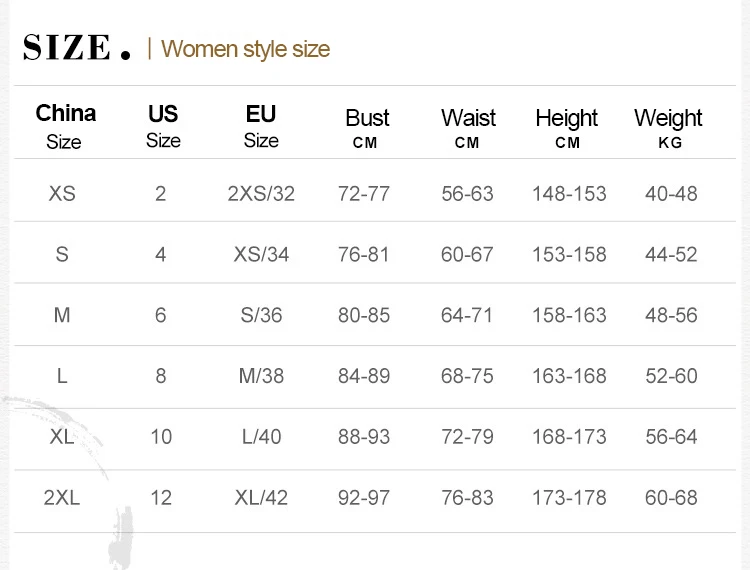Image resolution: width=750 pixels, height=570 pixels.
Task: Click height range 158-163
Action: pos(569,315)
